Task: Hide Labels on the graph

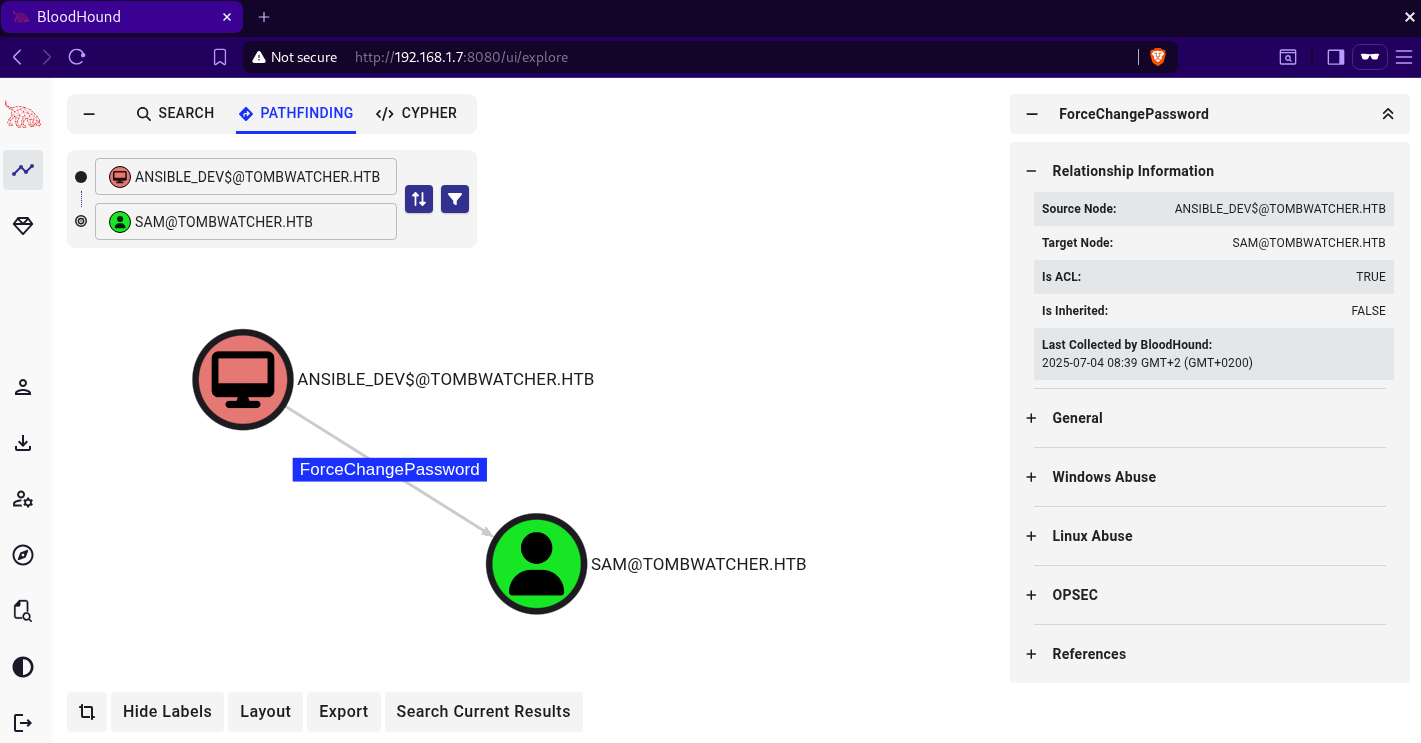Action: pos(167,712)
